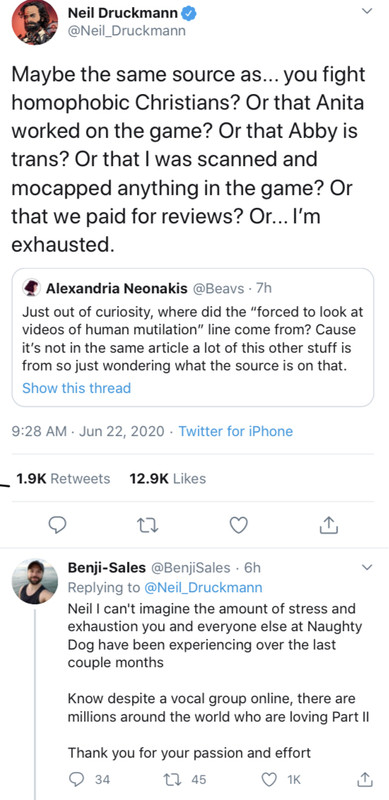Viewport: 389px width, 800px height.
Task: Expand options chevron on Benji-Sales reply
Action: click(367, 567)
